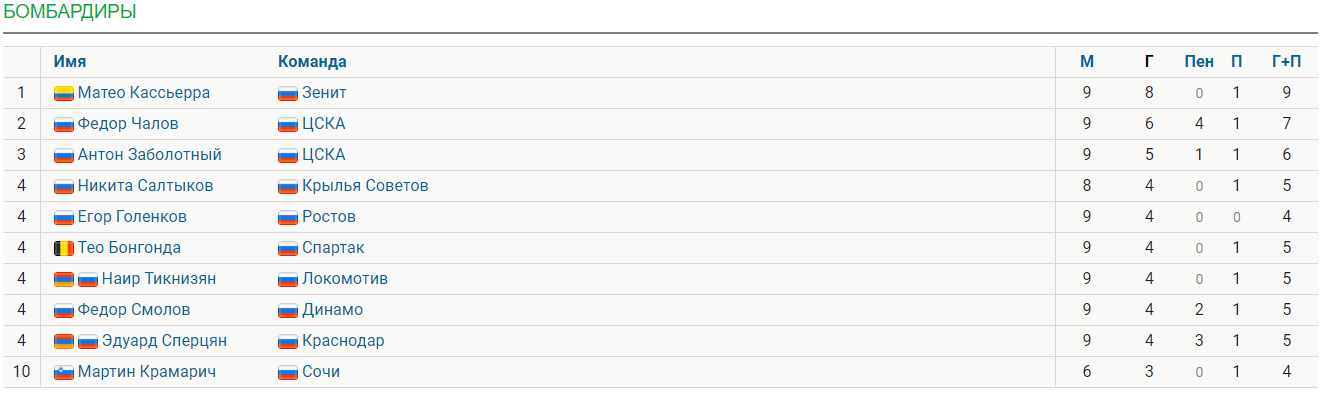Click the Armenian flag beside Эдуард Сперцян

[64, 341]
